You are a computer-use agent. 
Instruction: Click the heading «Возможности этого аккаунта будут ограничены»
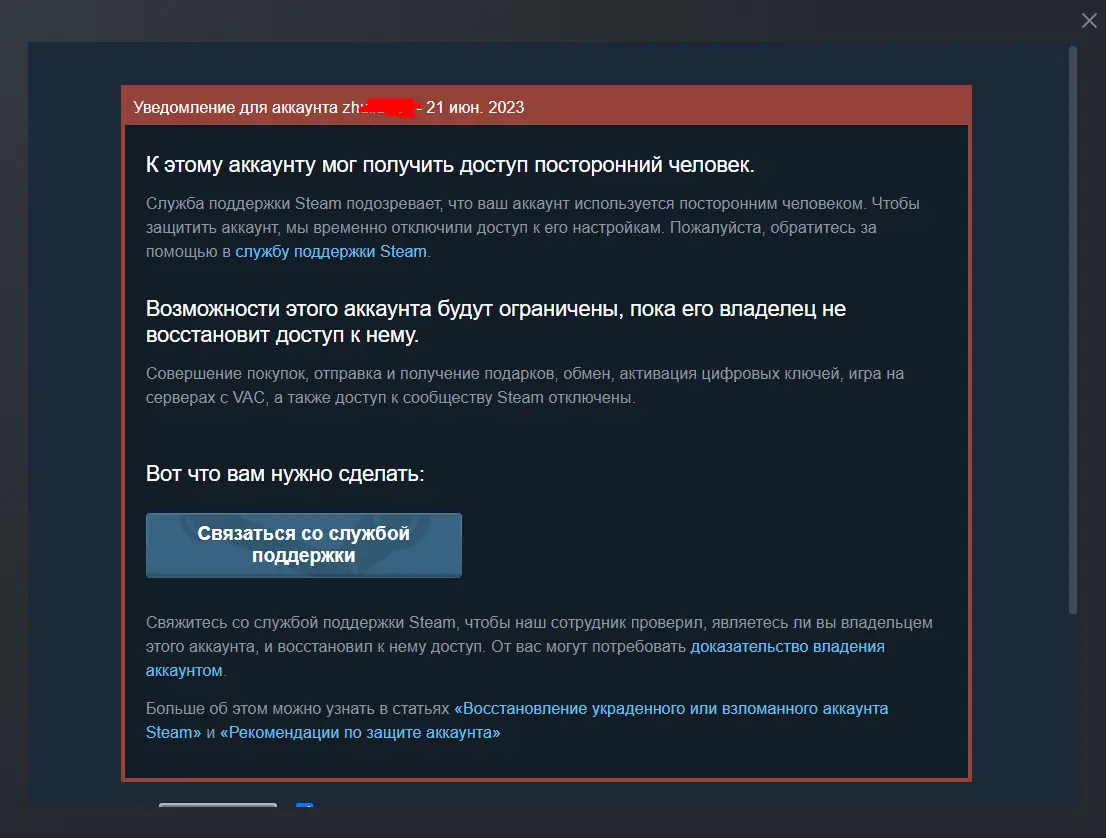[x=496, y=322]
